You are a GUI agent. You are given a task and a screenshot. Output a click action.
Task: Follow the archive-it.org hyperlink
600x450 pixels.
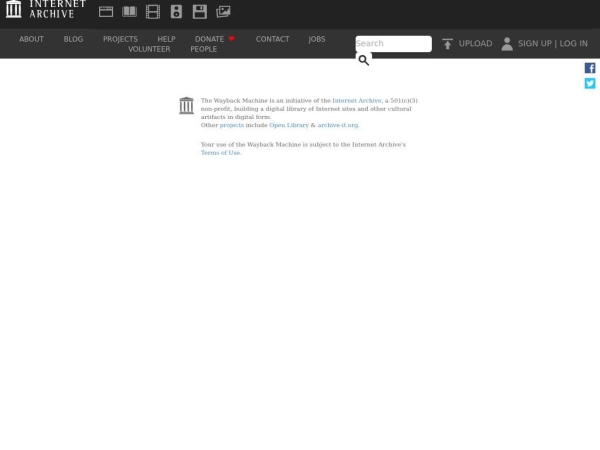[338, 125]
